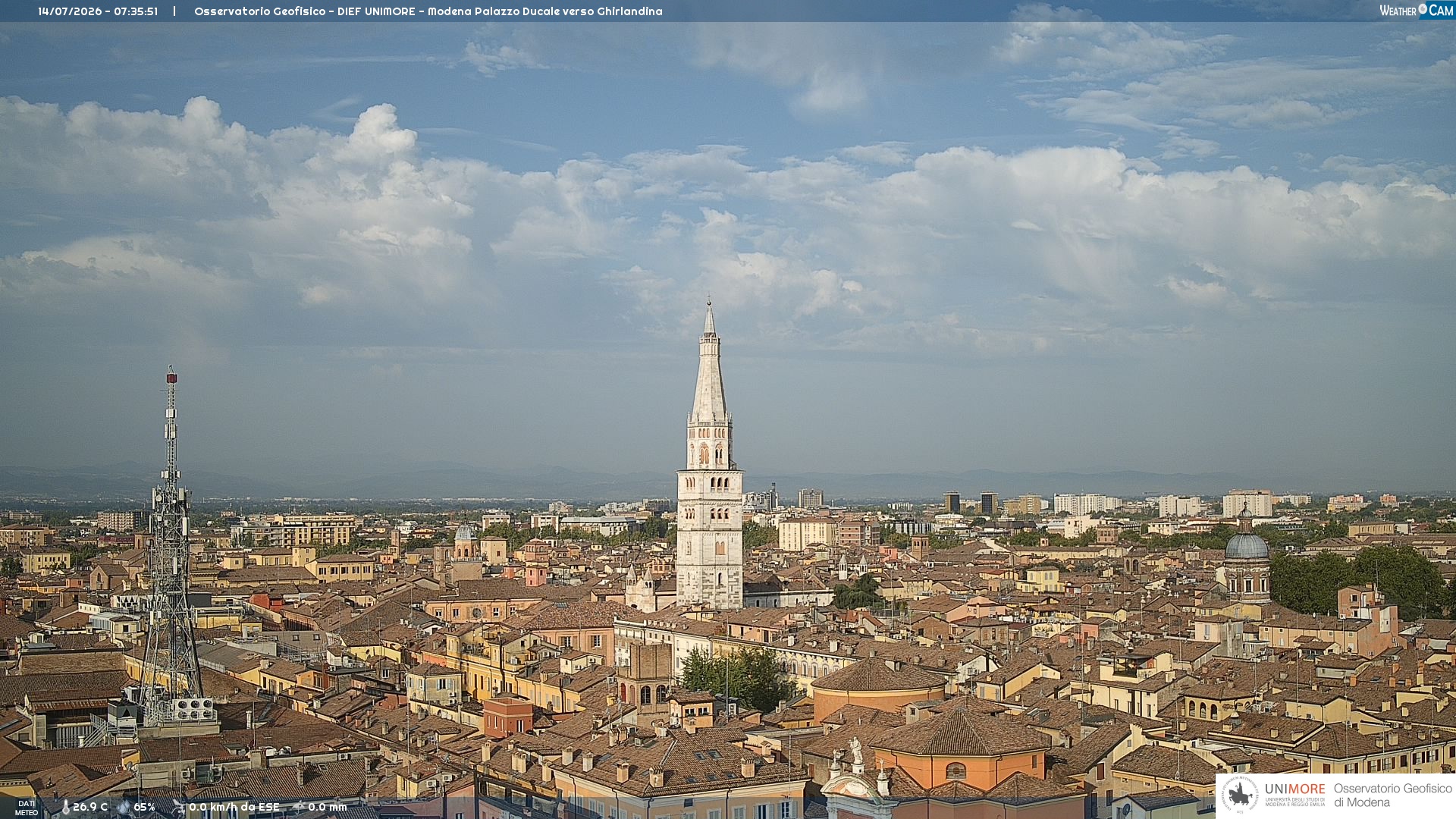Click the humidity water drops icon

point(124,808)
